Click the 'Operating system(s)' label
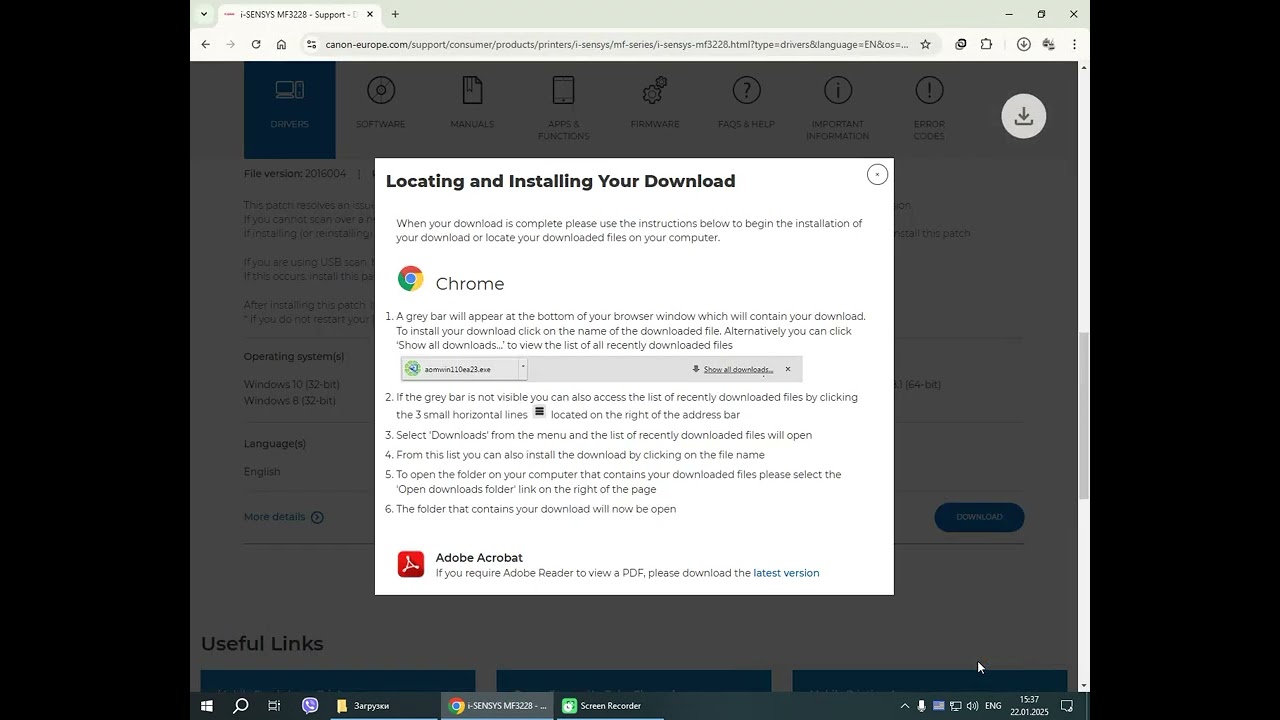This screenshot has height=720, width=1280. (x=294, y=357)
